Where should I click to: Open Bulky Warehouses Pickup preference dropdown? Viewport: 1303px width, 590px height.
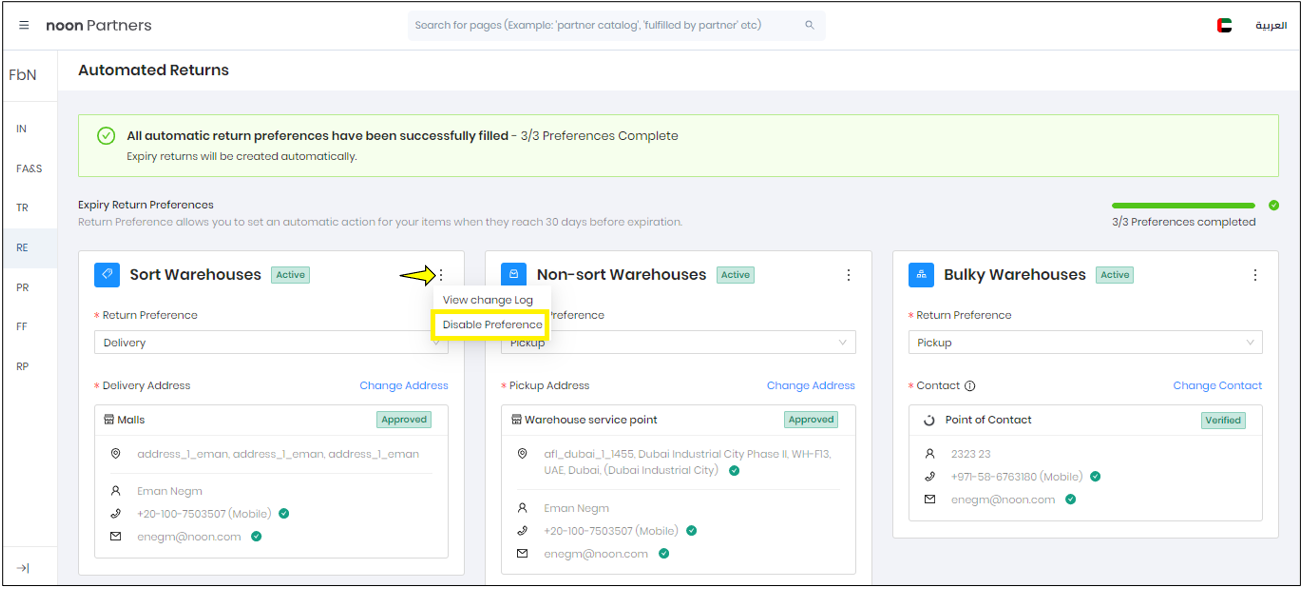(1086, 342)
